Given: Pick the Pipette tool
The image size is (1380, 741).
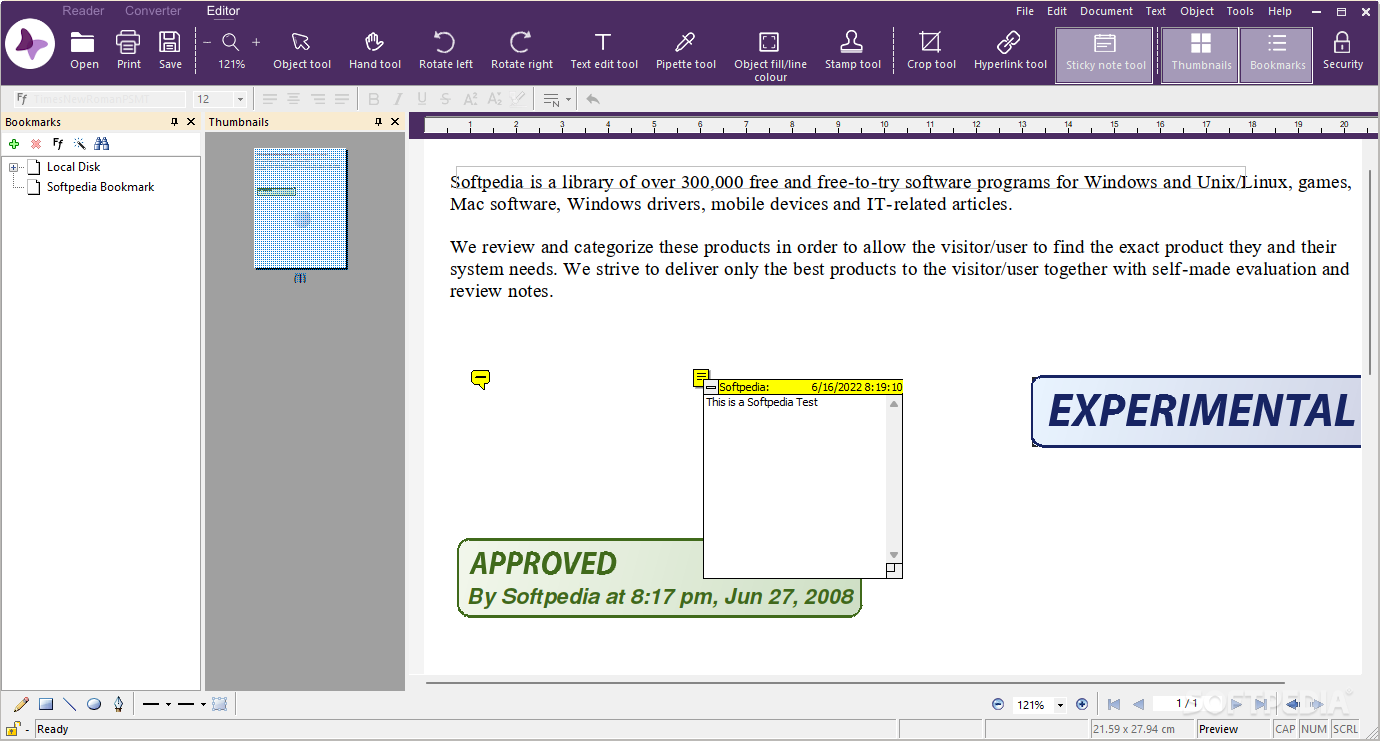Looking at the screenshot, I should pos(686,50).
